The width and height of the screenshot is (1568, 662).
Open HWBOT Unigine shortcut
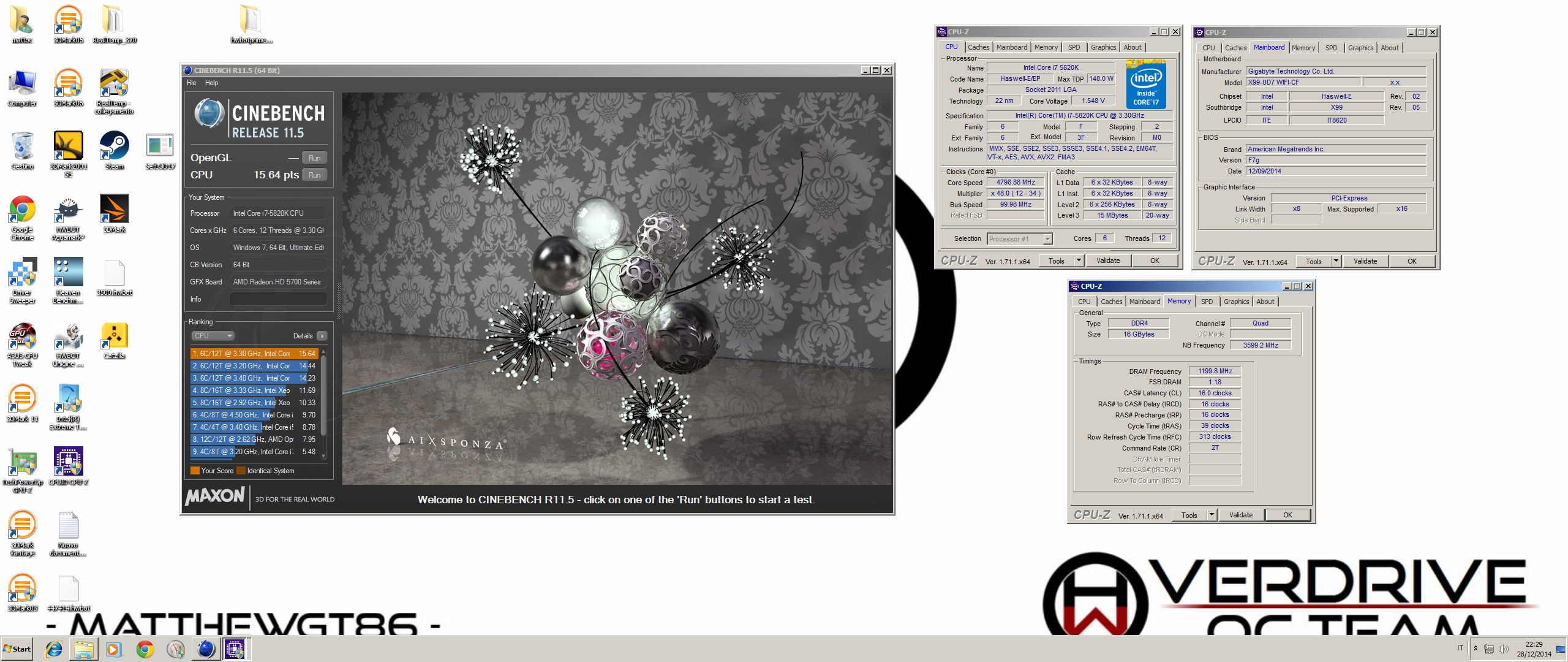point(68,344)
